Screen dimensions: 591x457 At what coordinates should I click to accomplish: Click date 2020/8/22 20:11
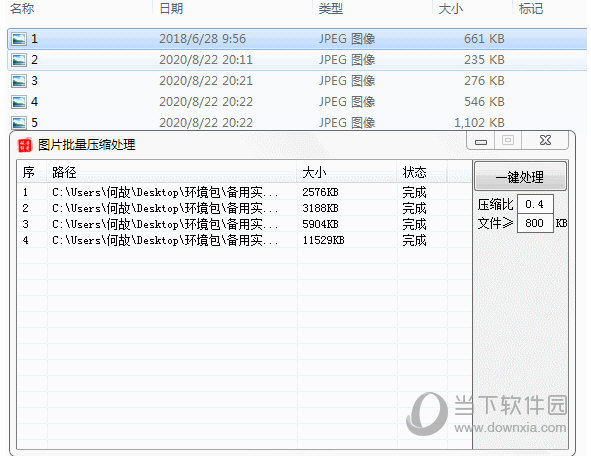206,60
